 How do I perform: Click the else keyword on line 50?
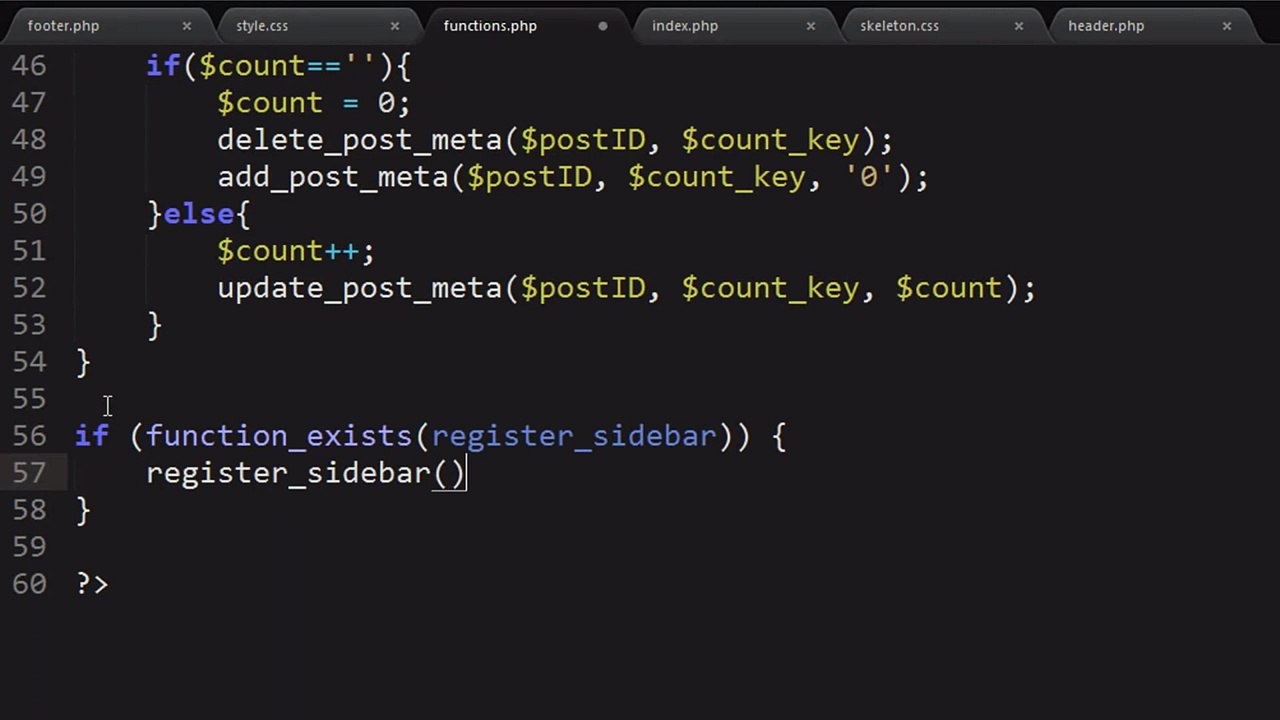tap(199, 214)
